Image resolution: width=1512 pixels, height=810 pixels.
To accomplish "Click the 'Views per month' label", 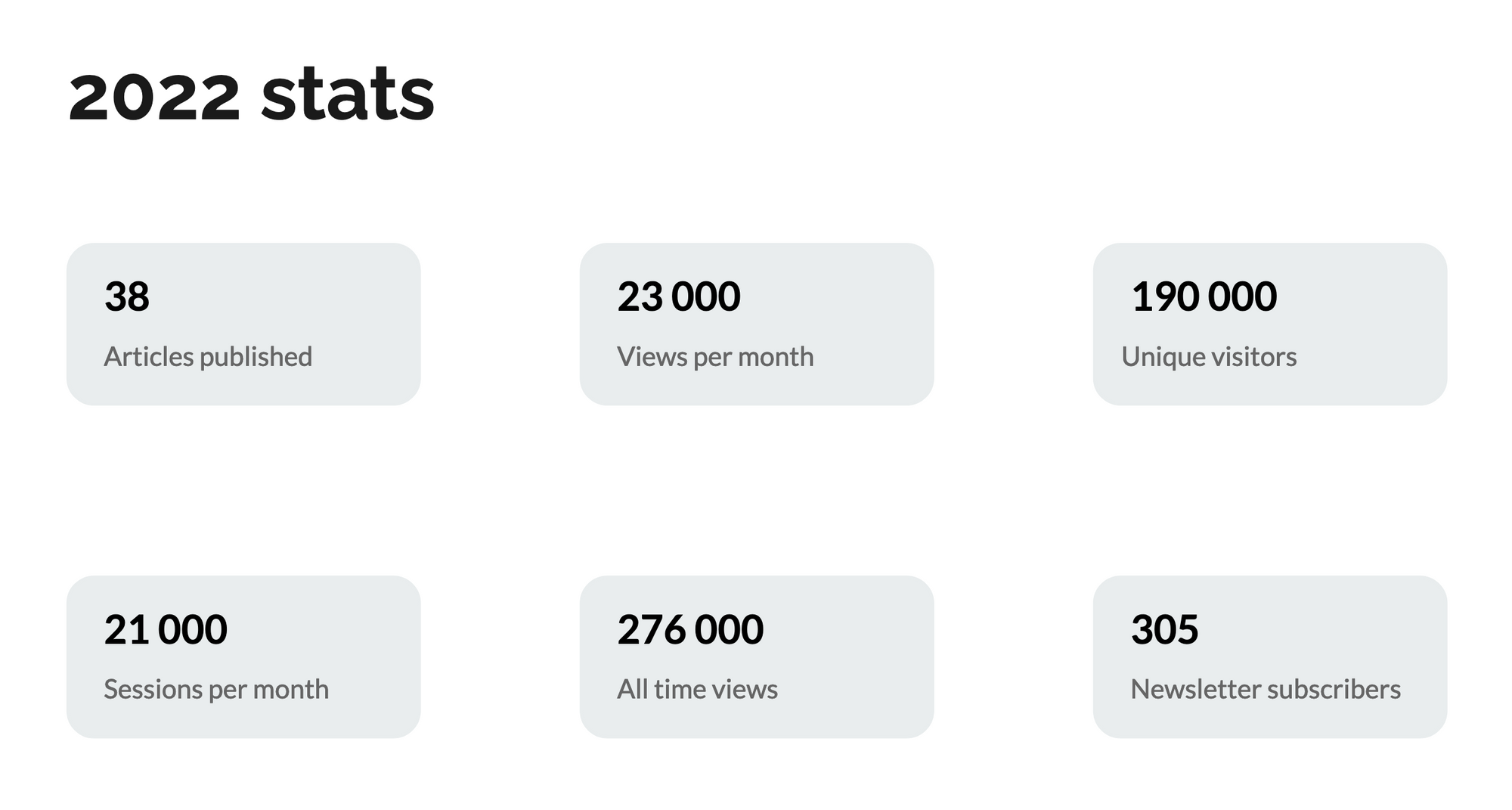I will pos(715,357).
